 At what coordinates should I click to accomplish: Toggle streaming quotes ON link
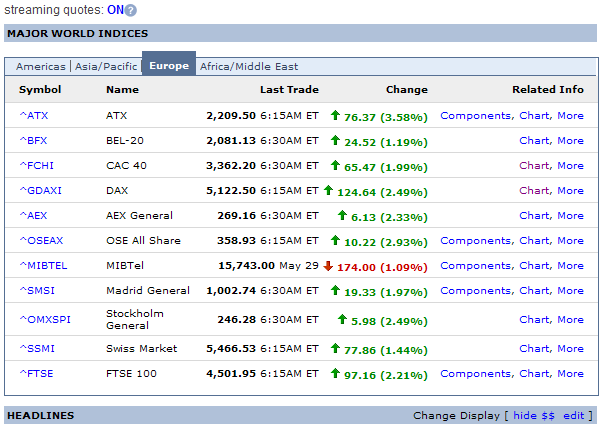tap(115, 10)
